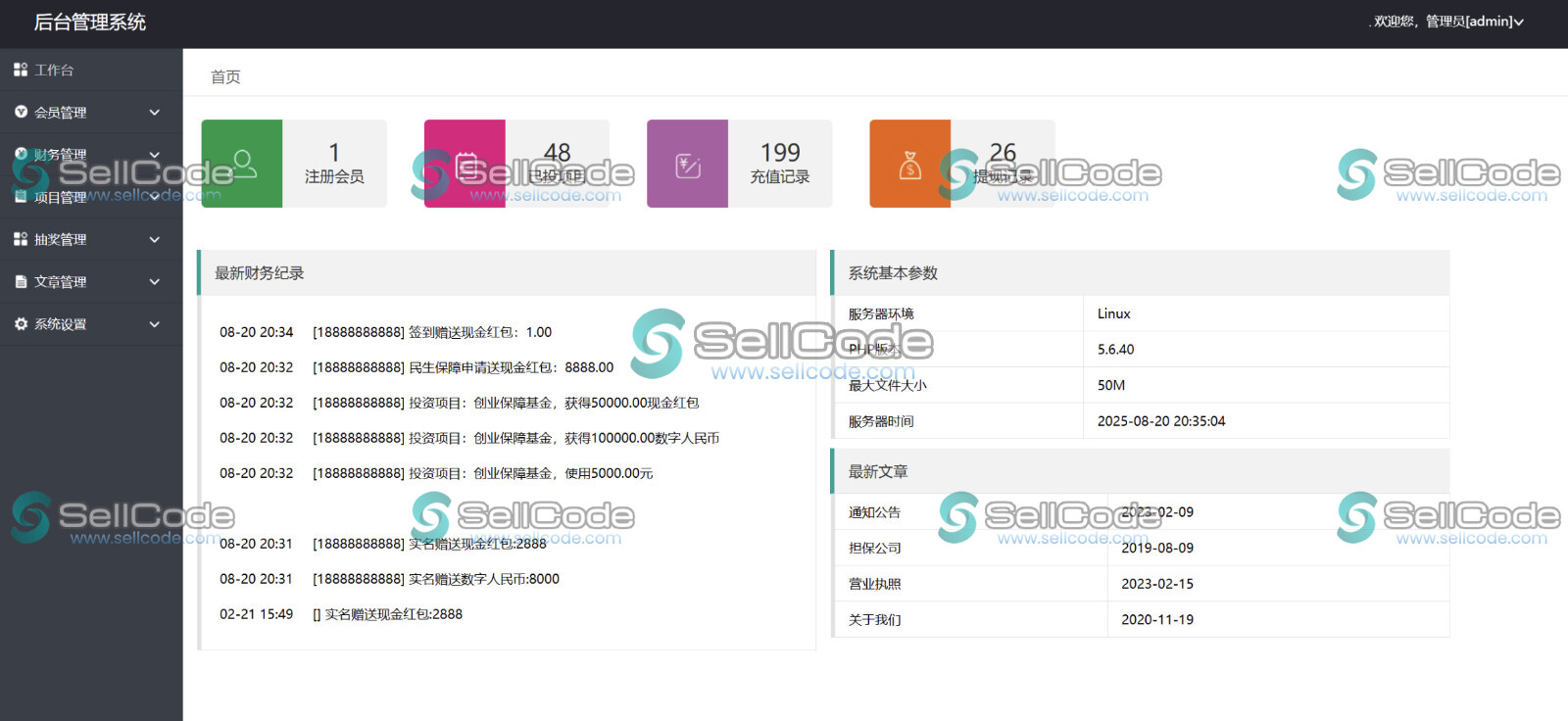Viewport: 1568px width, 721px height.
Task: Expand the 文章管理 chevron arrow
Action: 154,281
